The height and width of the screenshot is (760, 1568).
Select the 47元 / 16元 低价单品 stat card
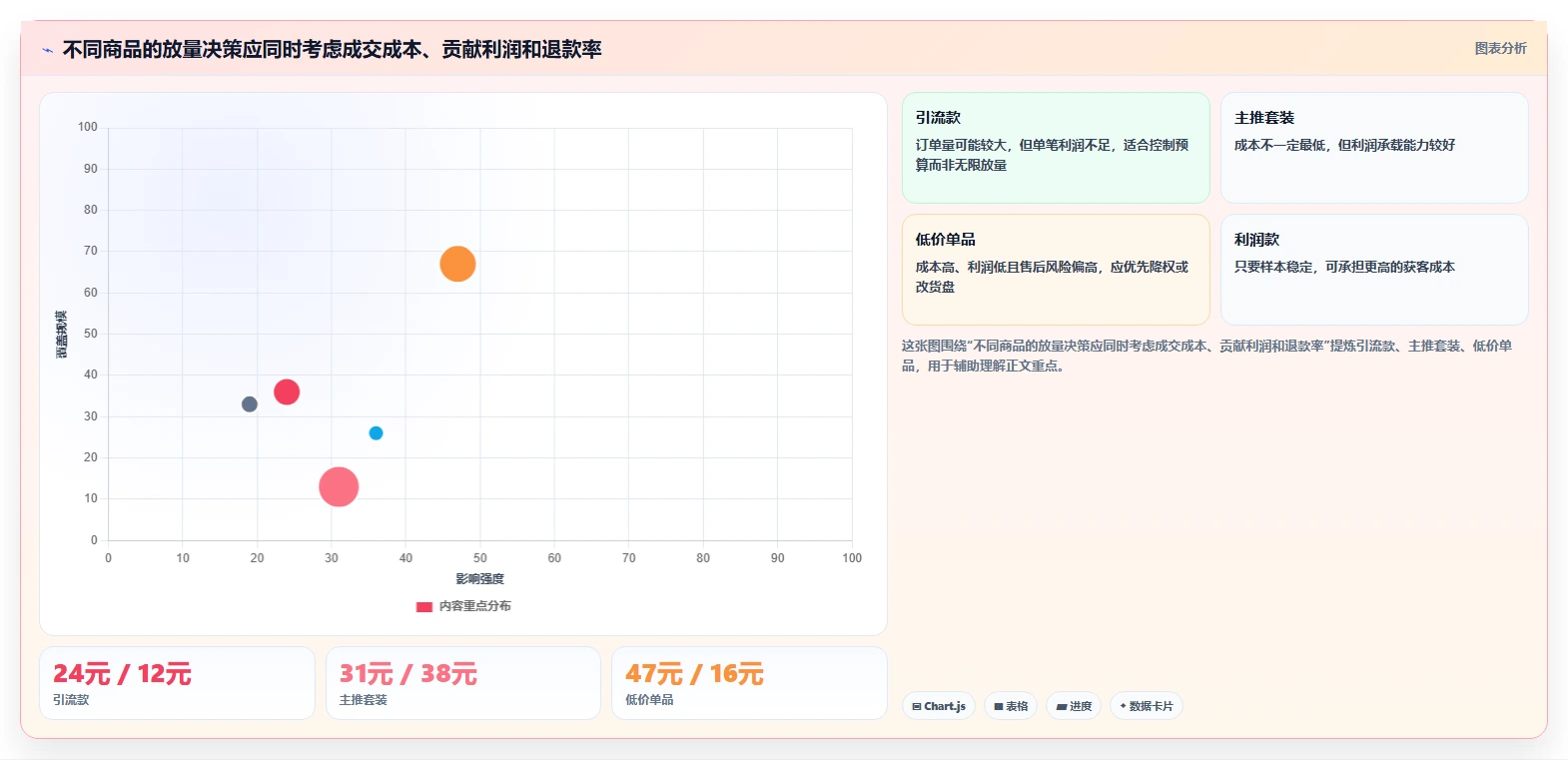(x=749, y=683)
